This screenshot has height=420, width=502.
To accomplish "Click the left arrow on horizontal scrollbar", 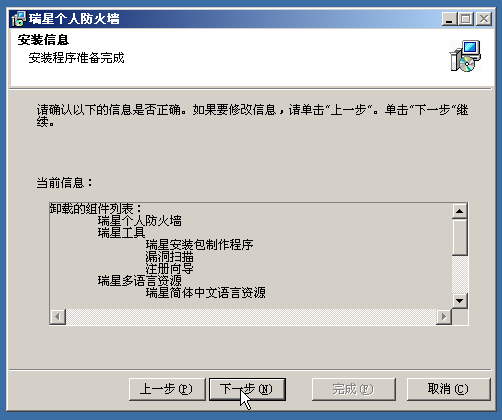I will [58, 317].
